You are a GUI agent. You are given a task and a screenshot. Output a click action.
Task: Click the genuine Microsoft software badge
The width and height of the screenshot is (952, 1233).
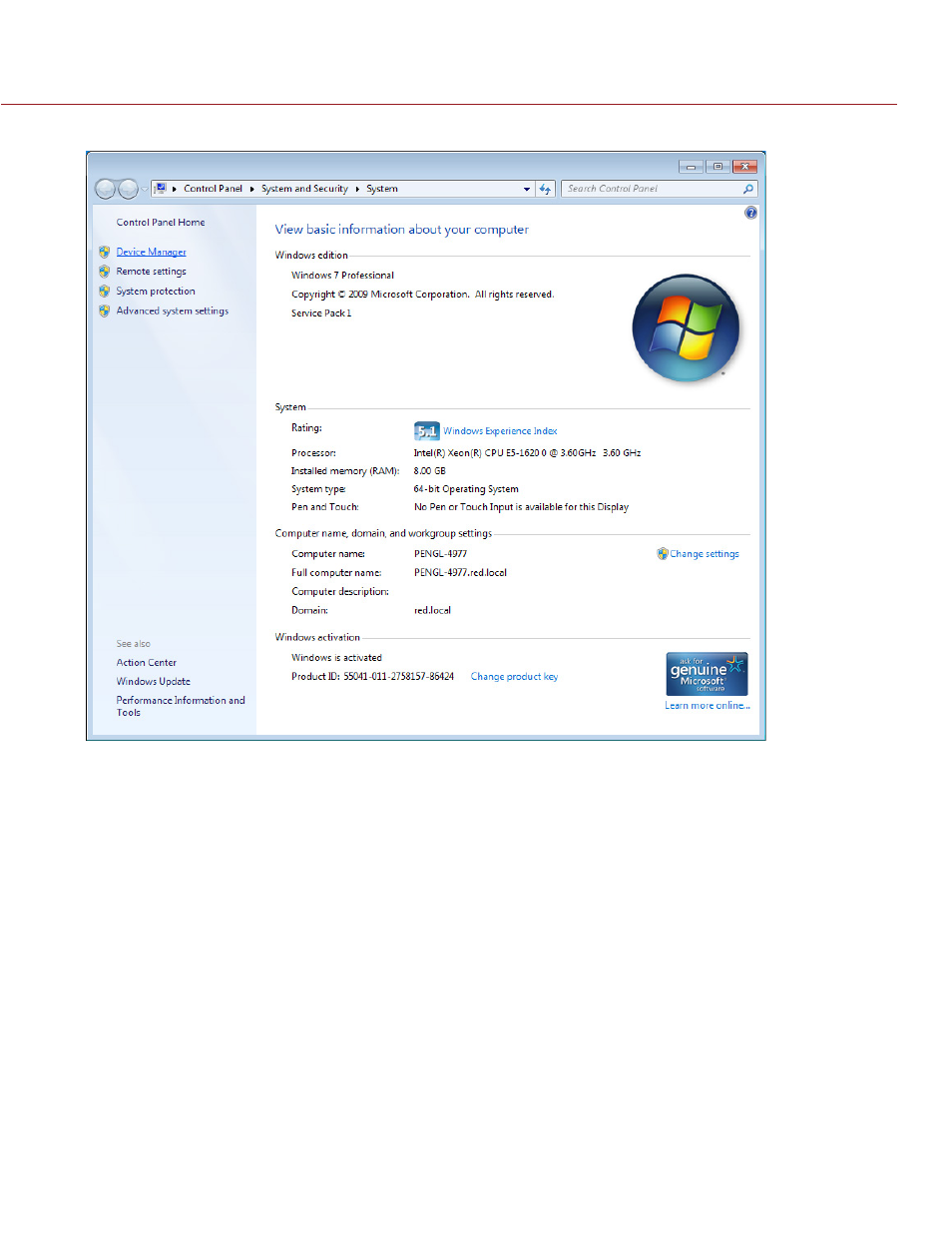pos(707,674)
